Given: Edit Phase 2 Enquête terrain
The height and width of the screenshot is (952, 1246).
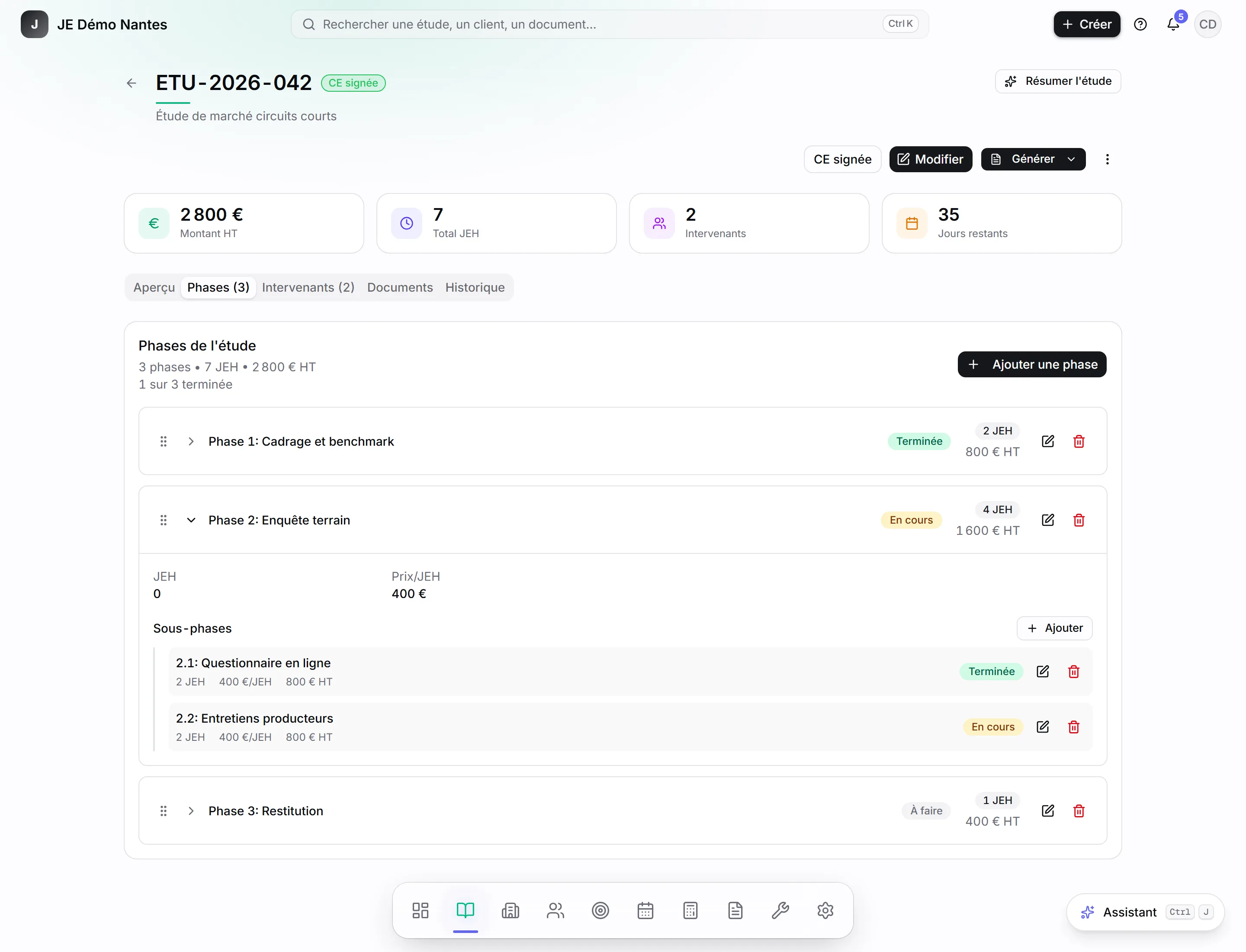Looking at the screenshot, I should click(x=1048, y=520).
